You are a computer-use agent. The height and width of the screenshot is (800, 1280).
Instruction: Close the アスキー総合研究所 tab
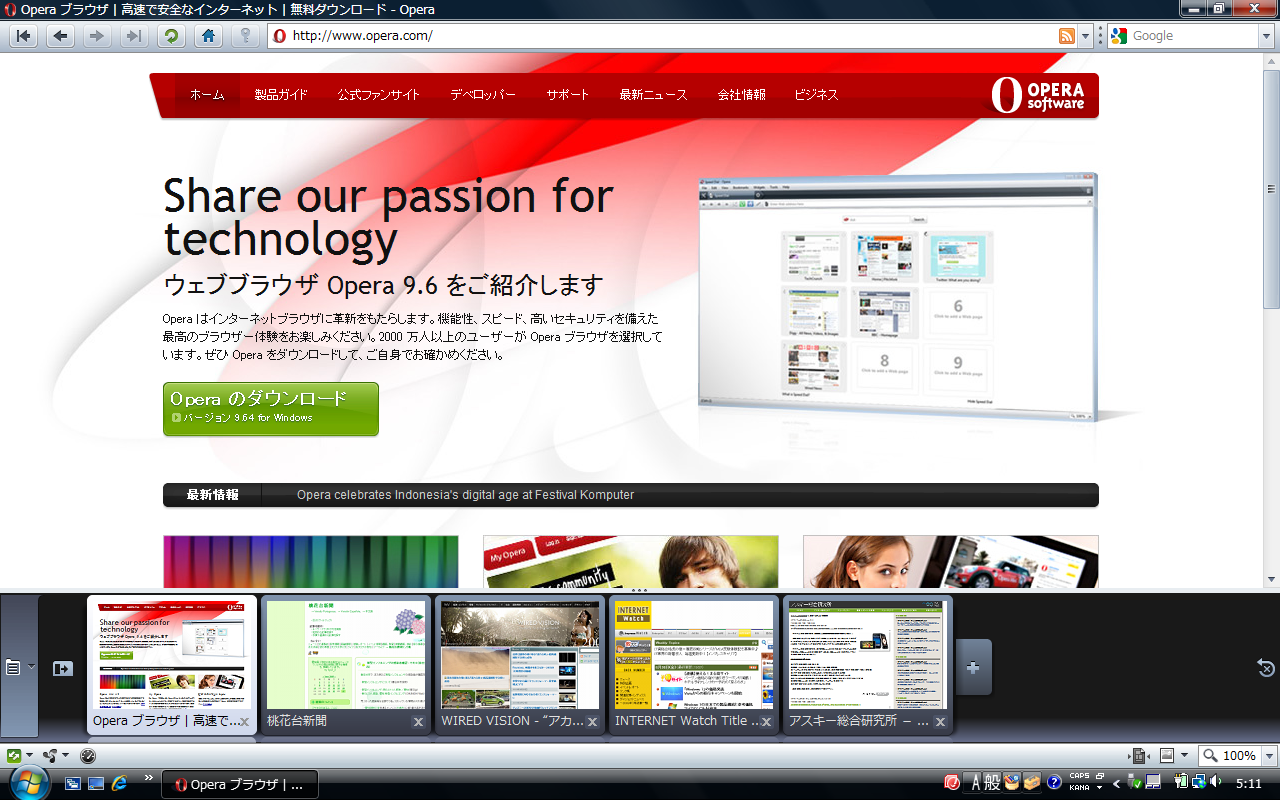pos(941,722)
